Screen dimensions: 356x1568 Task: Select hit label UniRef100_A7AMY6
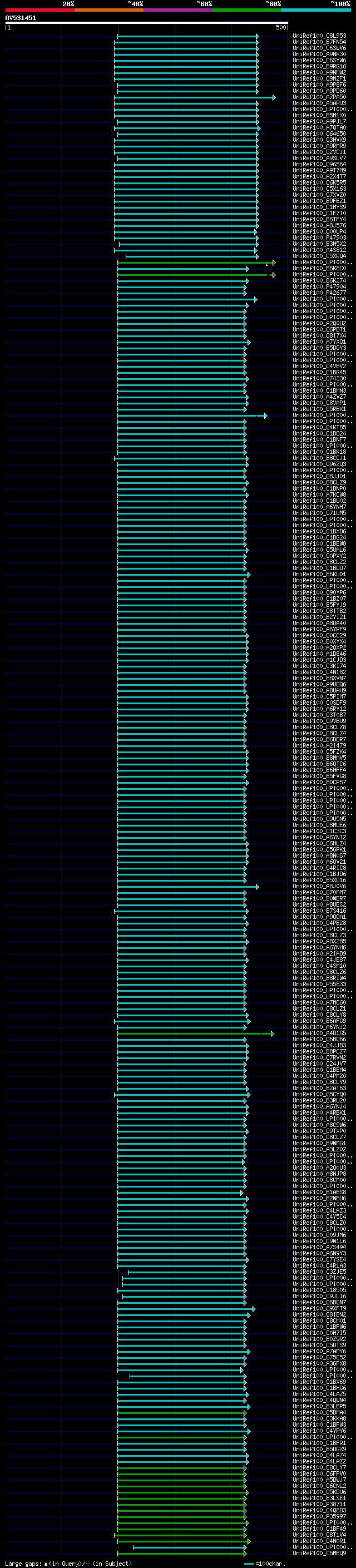click(319, 1352)
